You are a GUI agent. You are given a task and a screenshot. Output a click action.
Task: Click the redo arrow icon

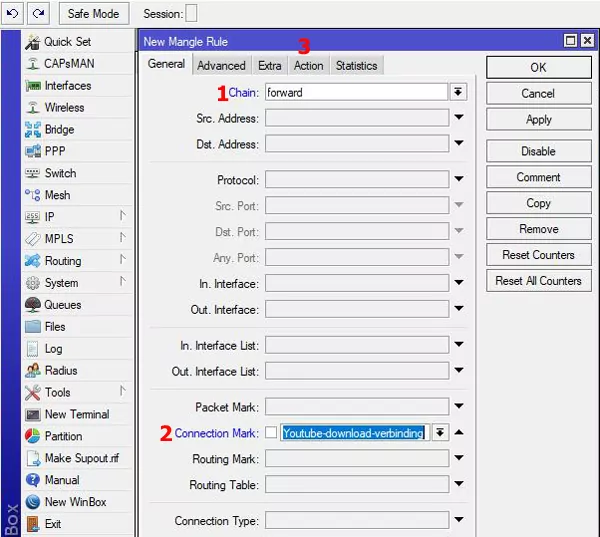[38, 13]
